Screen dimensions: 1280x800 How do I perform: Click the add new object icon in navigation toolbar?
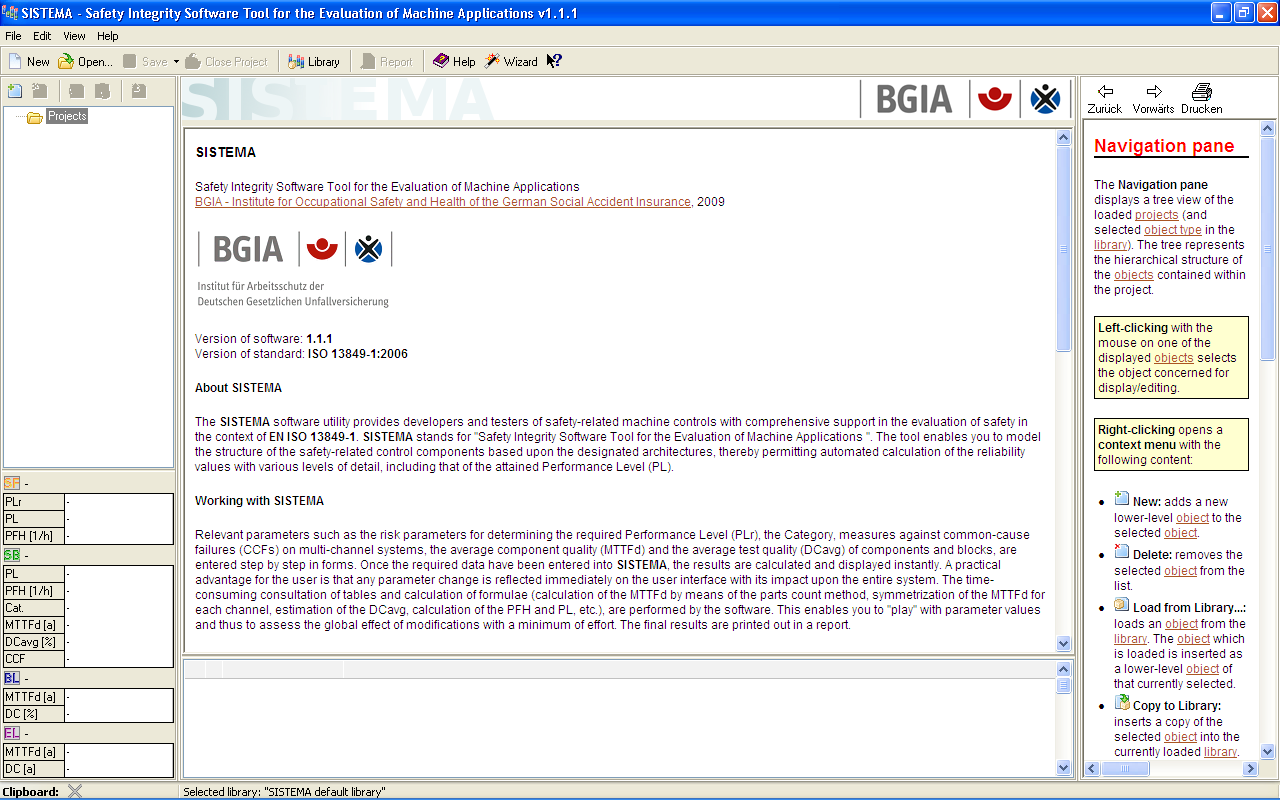point(15,91)
